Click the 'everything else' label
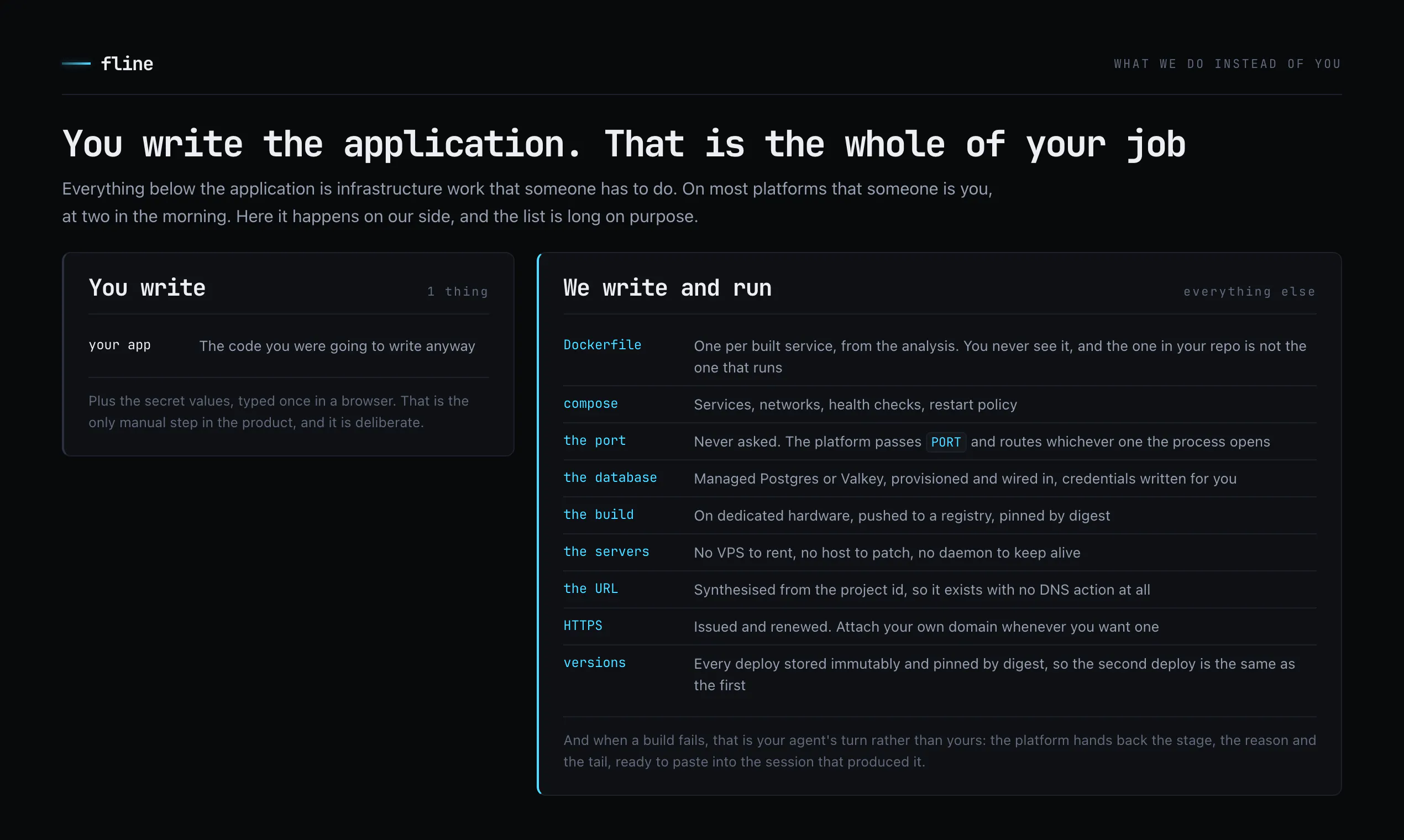 pos(1249,291)
